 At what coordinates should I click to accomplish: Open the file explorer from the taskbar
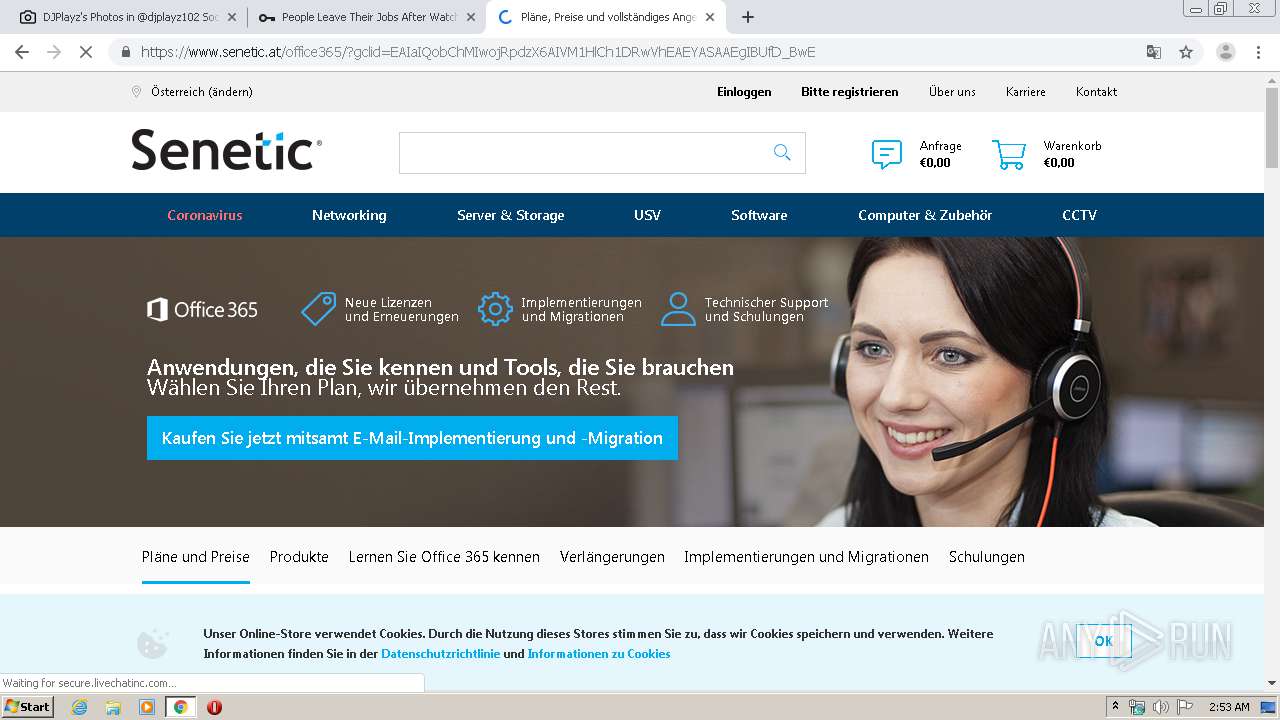pos(113,707)
